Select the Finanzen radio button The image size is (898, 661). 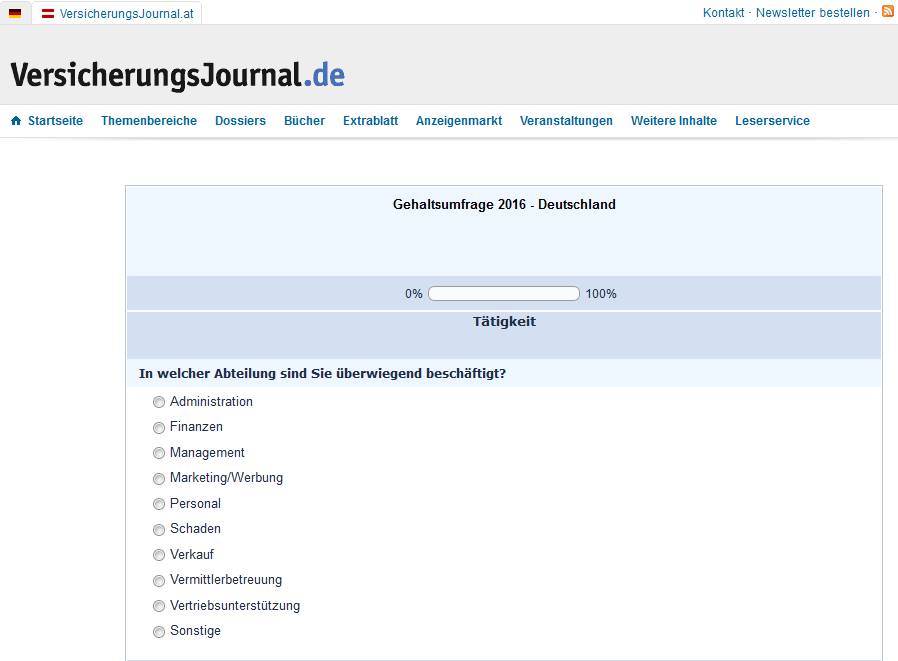pyautogui.click(x=159, y=428)
